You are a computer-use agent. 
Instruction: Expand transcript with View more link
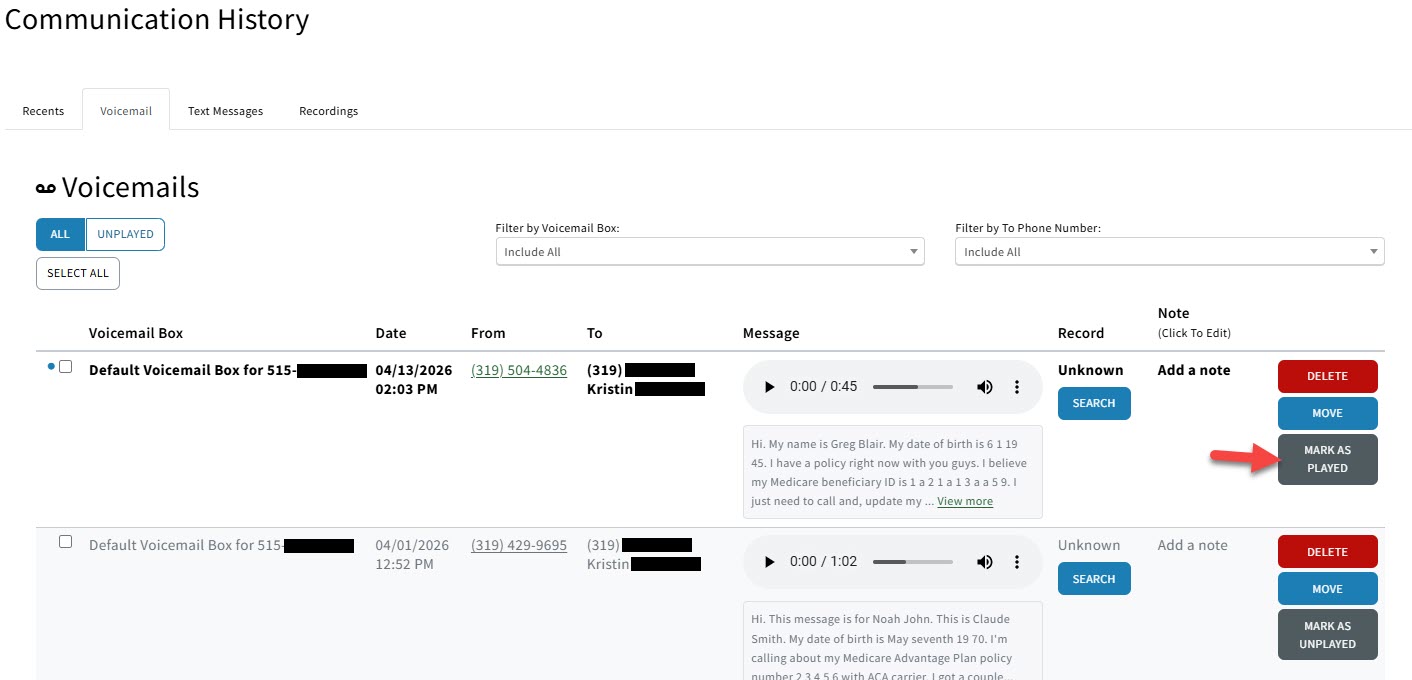pos(965,501)
